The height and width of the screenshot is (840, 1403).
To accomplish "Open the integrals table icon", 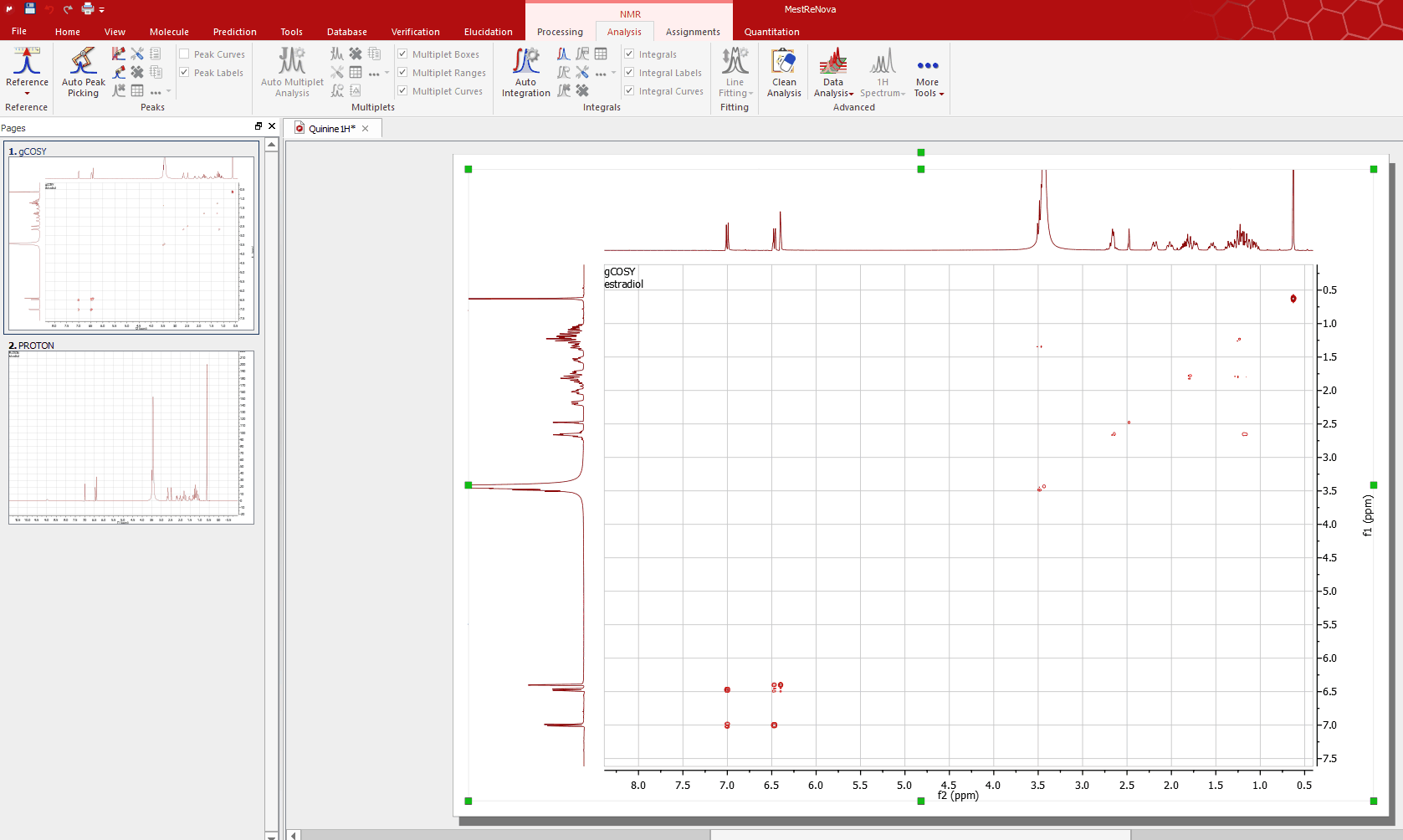I will (x=601, y=54).
